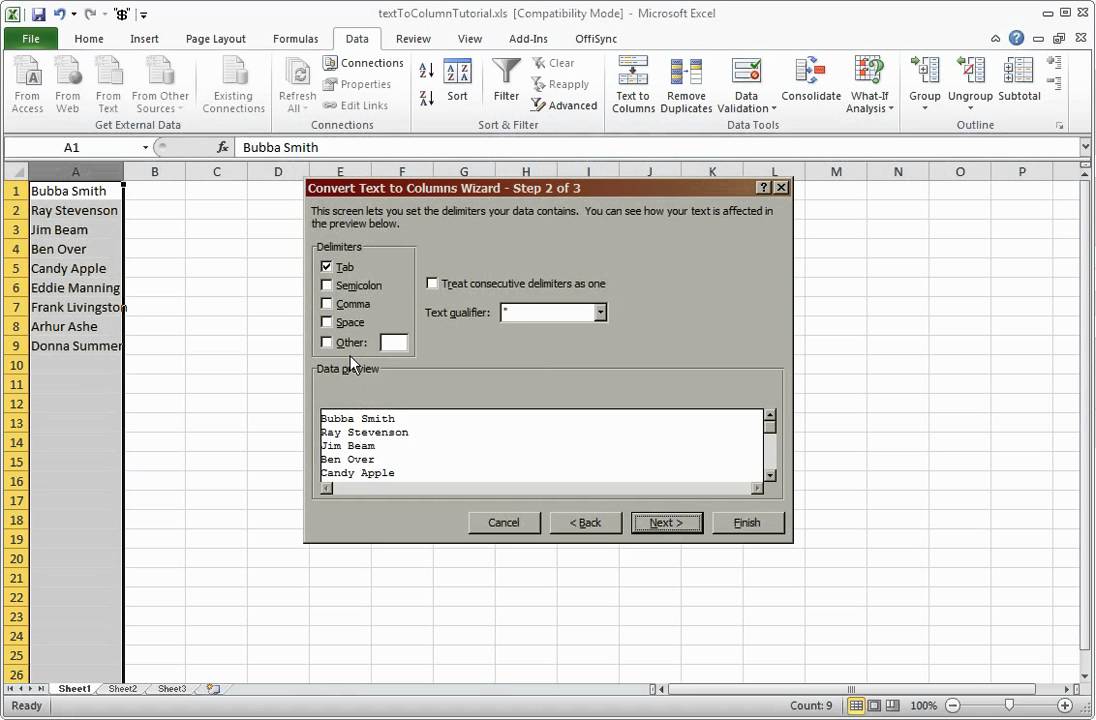Enable treat consecutive delimiters as one
Screen dimensions: 1096x720
tap(432, 283)
